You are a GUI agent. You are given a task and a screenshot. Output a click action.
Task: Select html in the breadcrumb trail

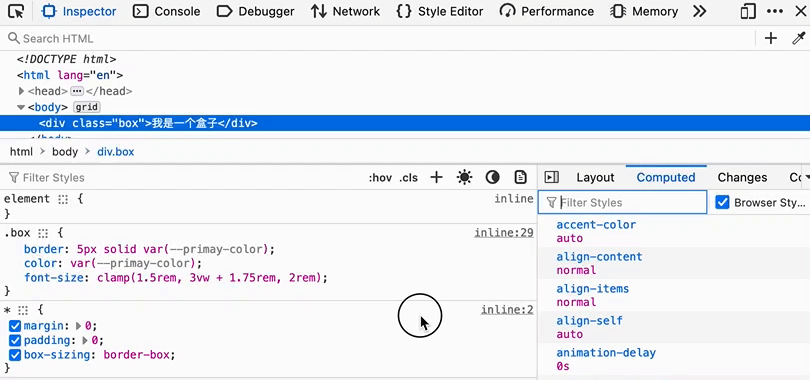coord(21,152)
